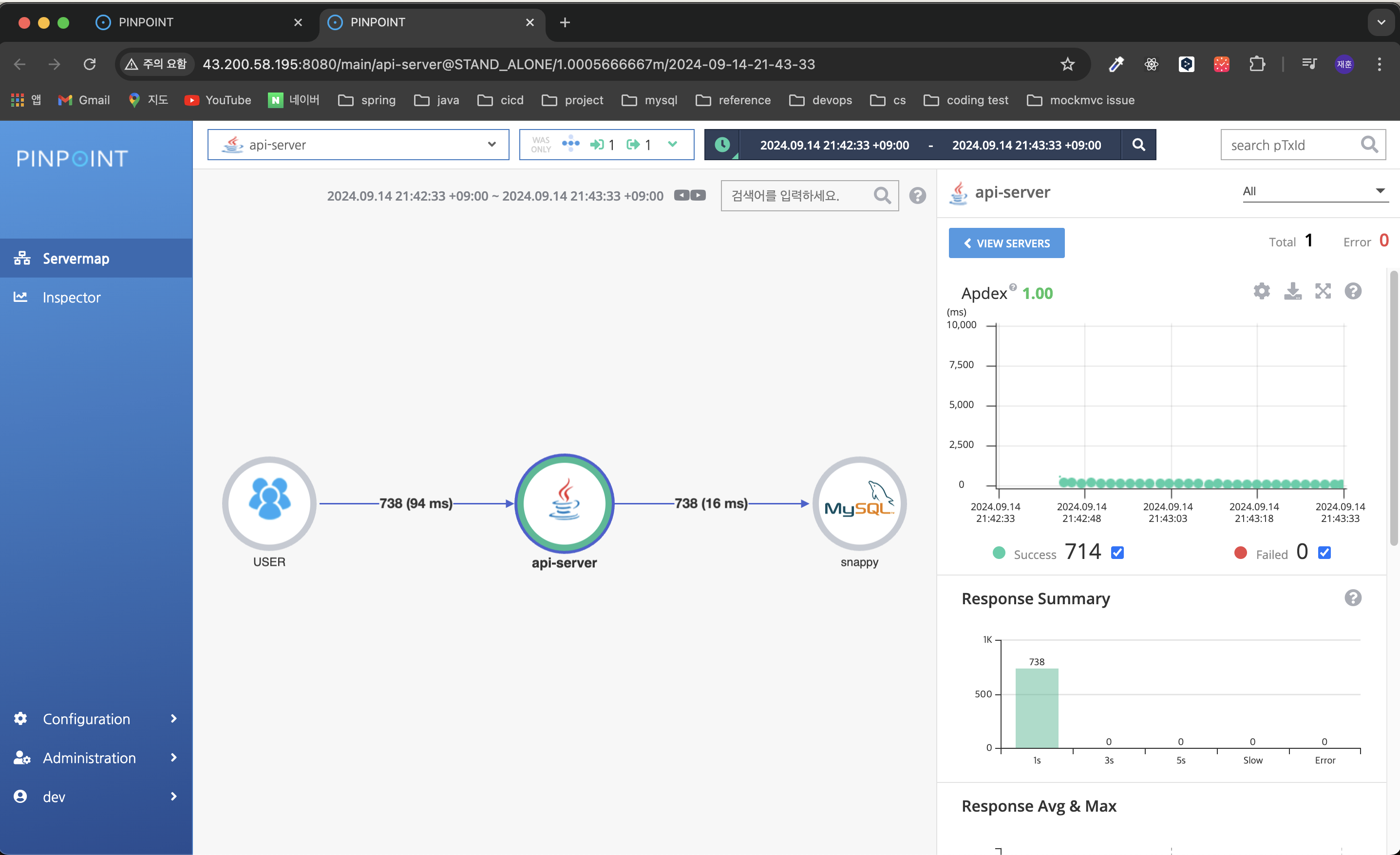1400x855 pixels.
Task: Open Response Summary help icon
Action: point(1353,598)
